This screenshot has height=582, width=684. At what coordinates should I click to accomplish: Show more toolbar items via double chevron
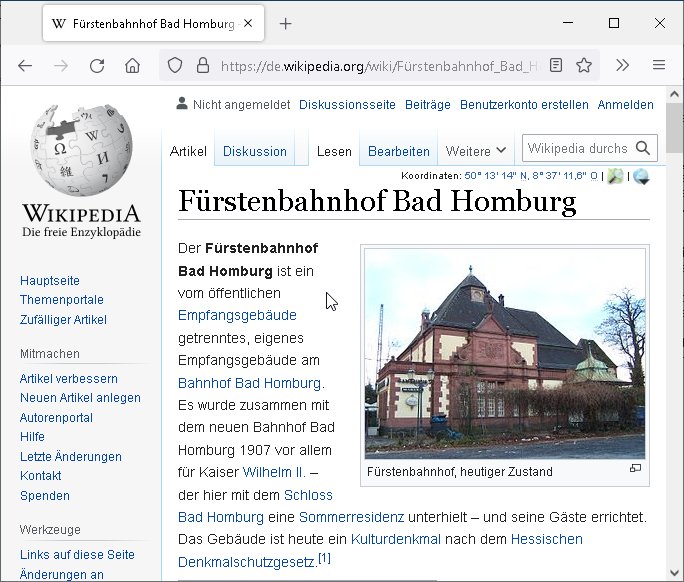pos(622,66)
